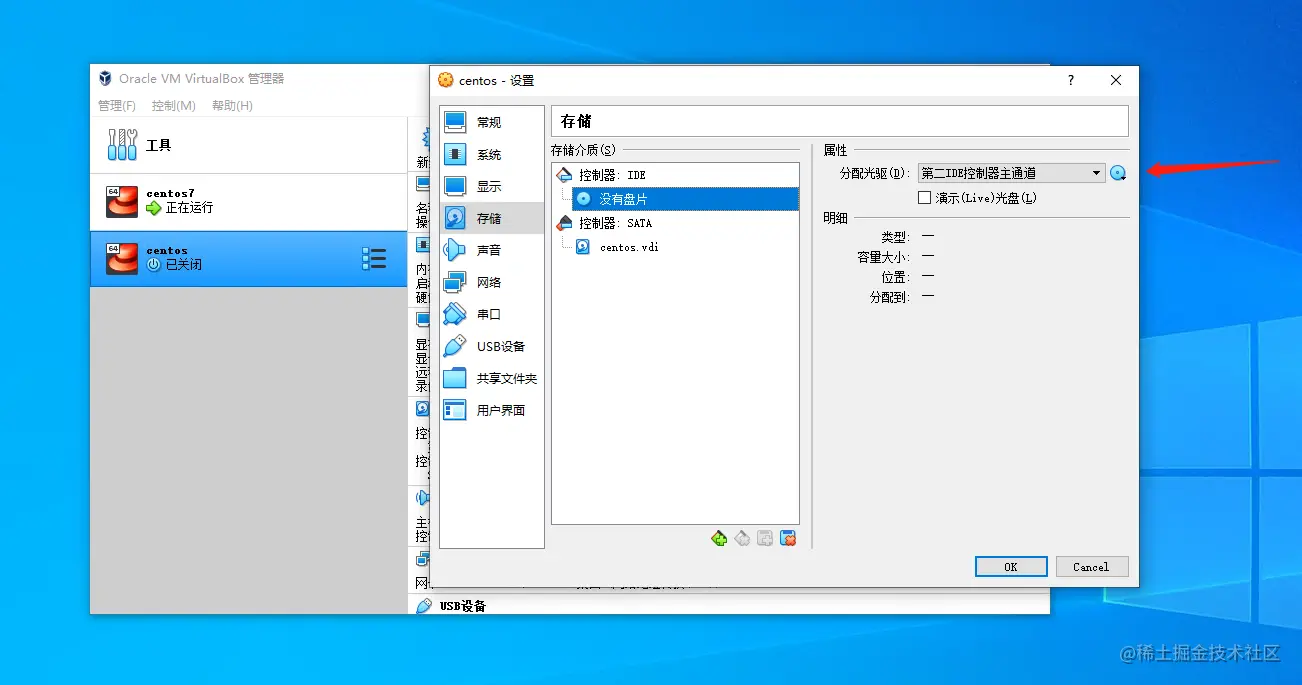Select the running centos7 virtual machine
1302x685 pixels.
[x=248, y=201]
